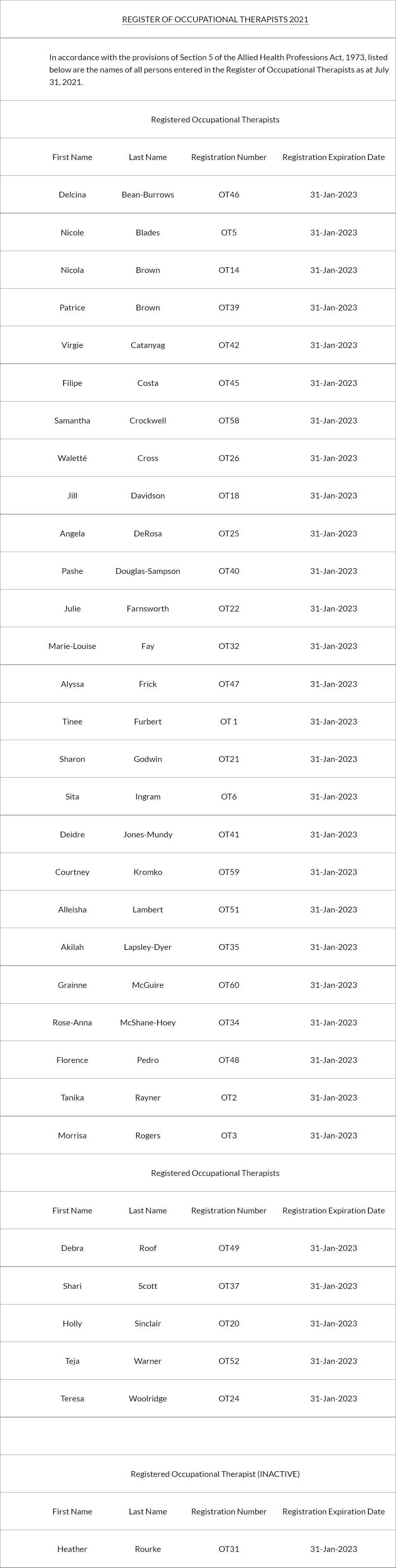Click the Woolridge last name cell
The width and height of the screenshot is (396, 1568).
tap(147, 1398)
